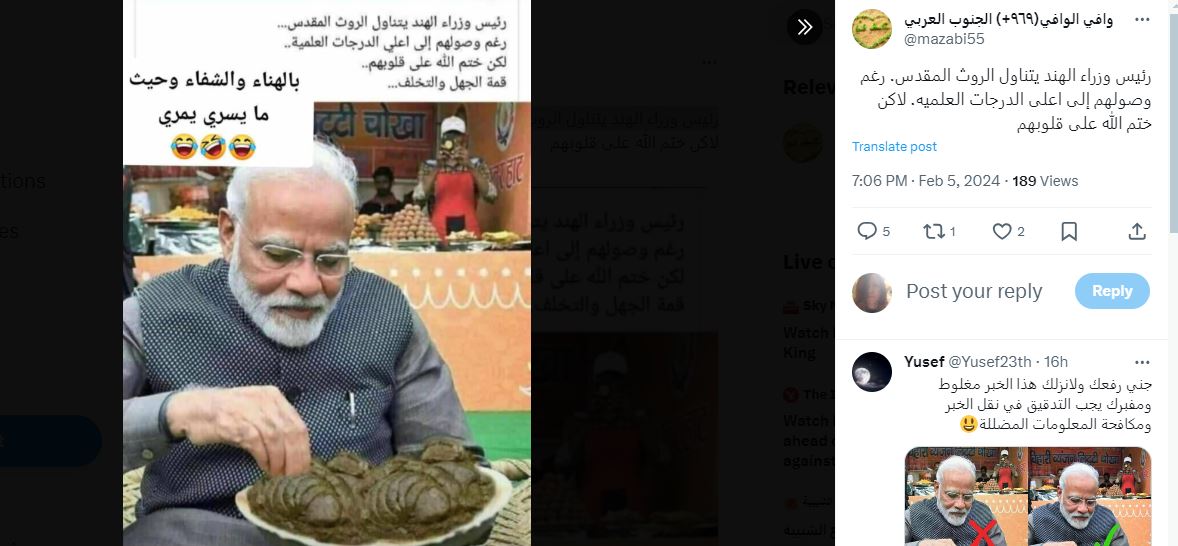Open more options on Yusef's reply

point(1142,362)
